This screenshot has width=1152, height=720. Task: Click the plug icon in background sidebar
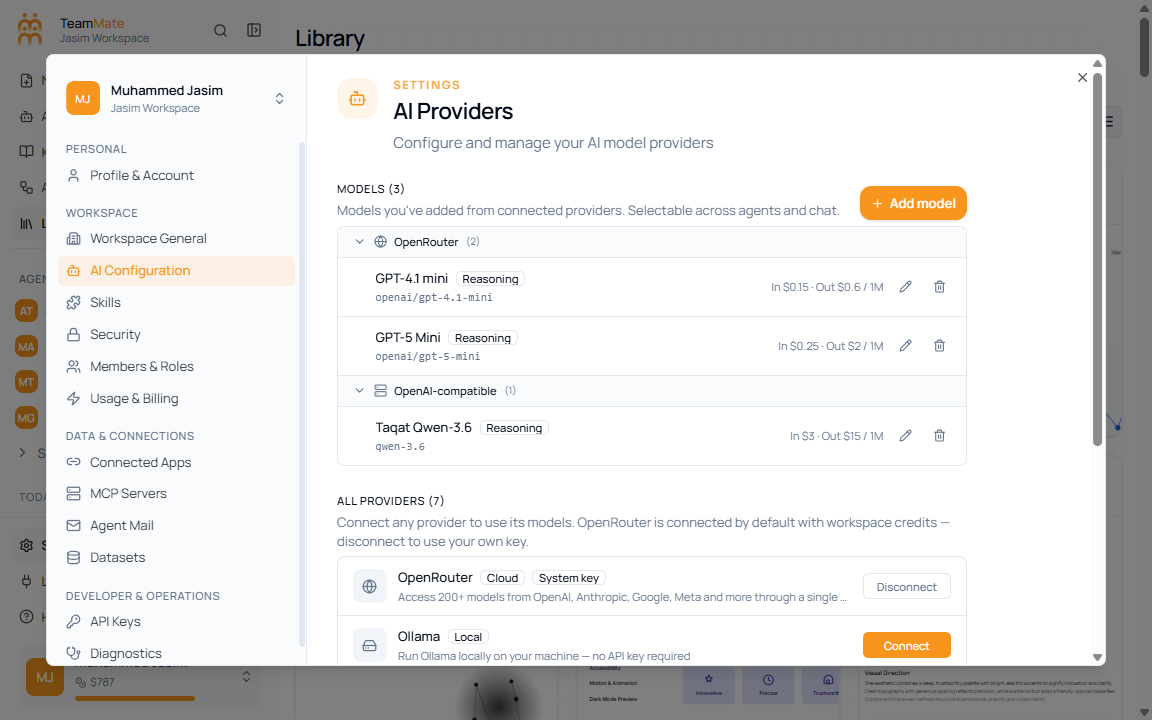26,581
